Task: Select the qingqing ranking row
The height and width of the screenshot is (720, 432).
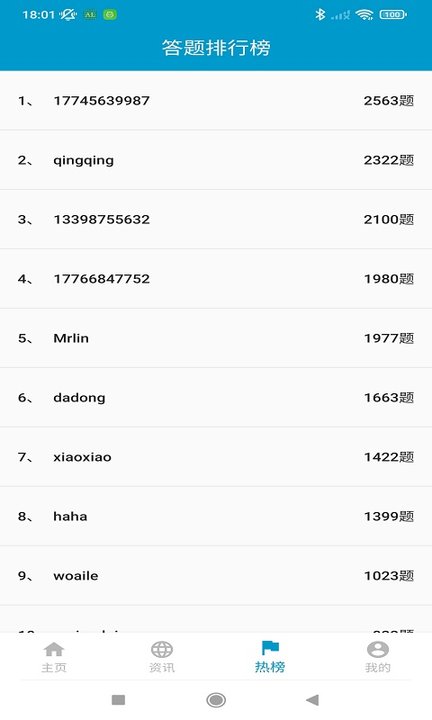Action: (x=216, y=160)
